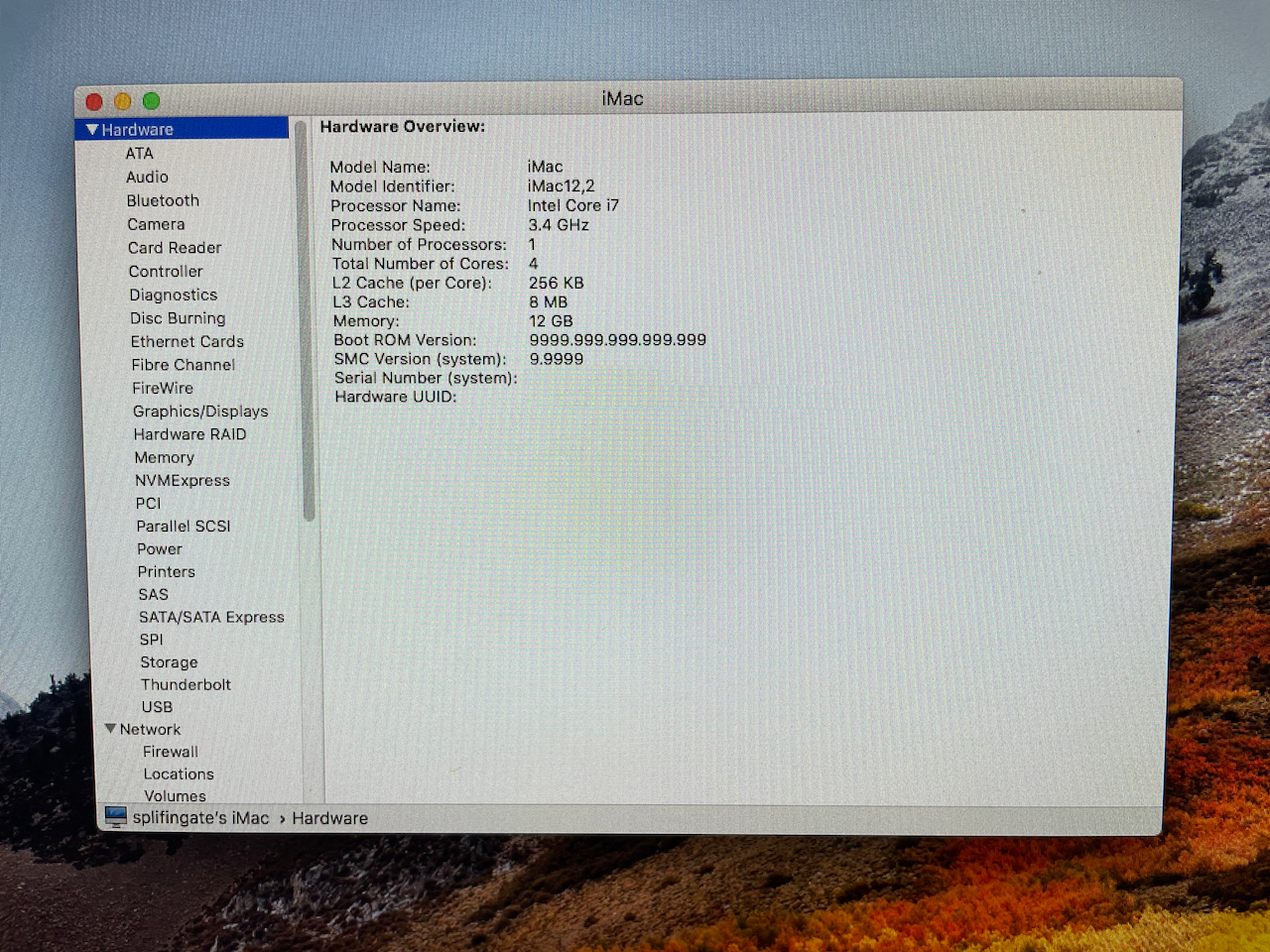Collapse the Hardware disclosure triangle
The width and height of the screenshot is (1270, 952).
92,130
